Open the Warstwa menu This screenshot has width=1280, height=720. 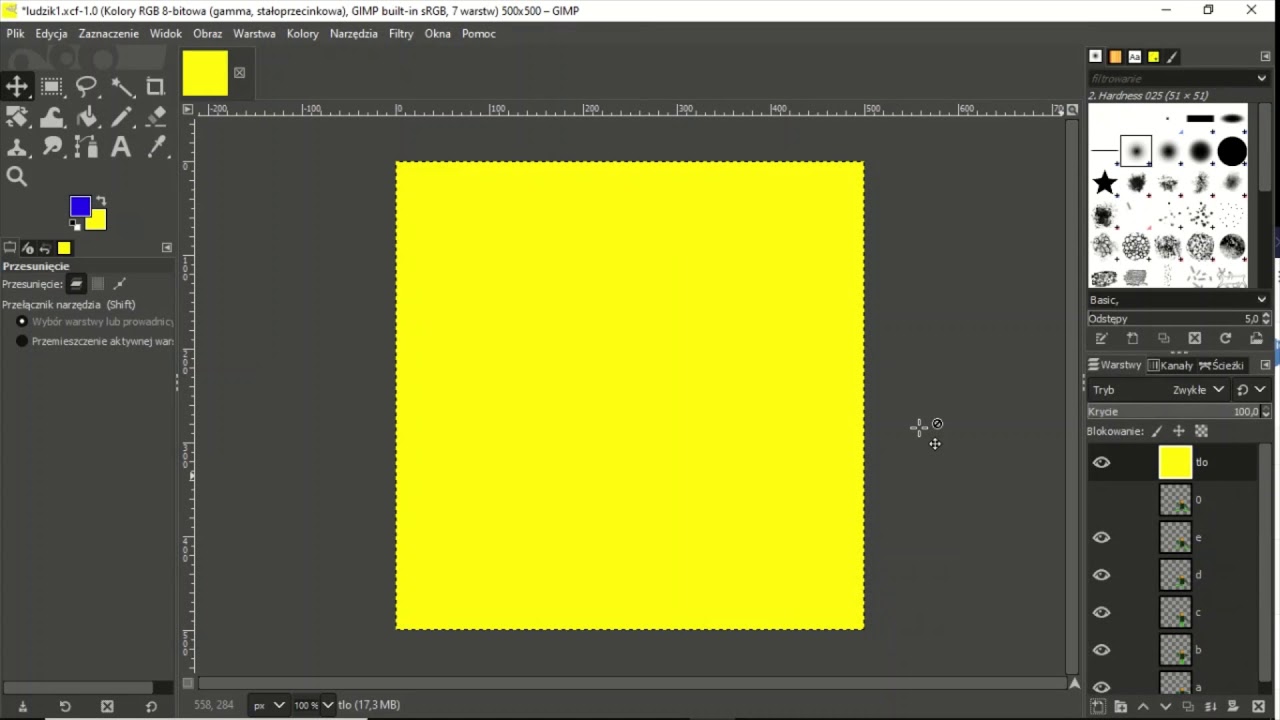pos(254,33)
